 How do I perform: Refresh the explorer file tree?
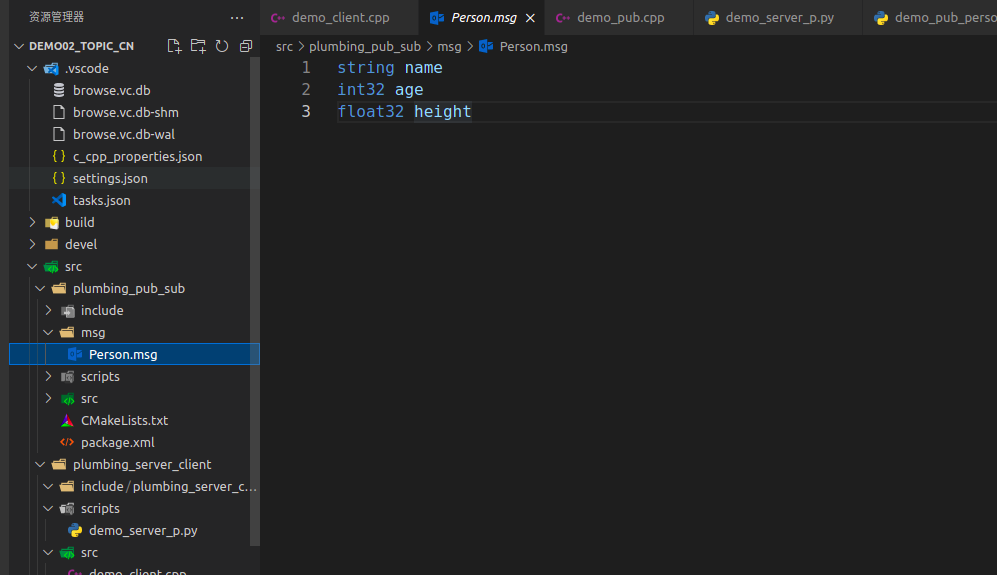pos(222,46)
